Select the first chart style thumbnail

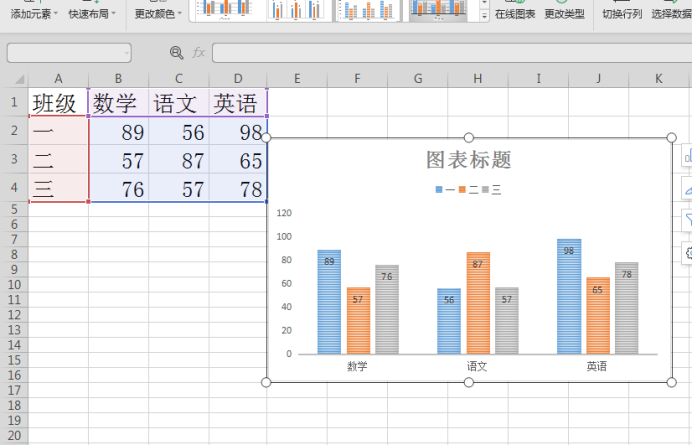(x=227, y=10)
